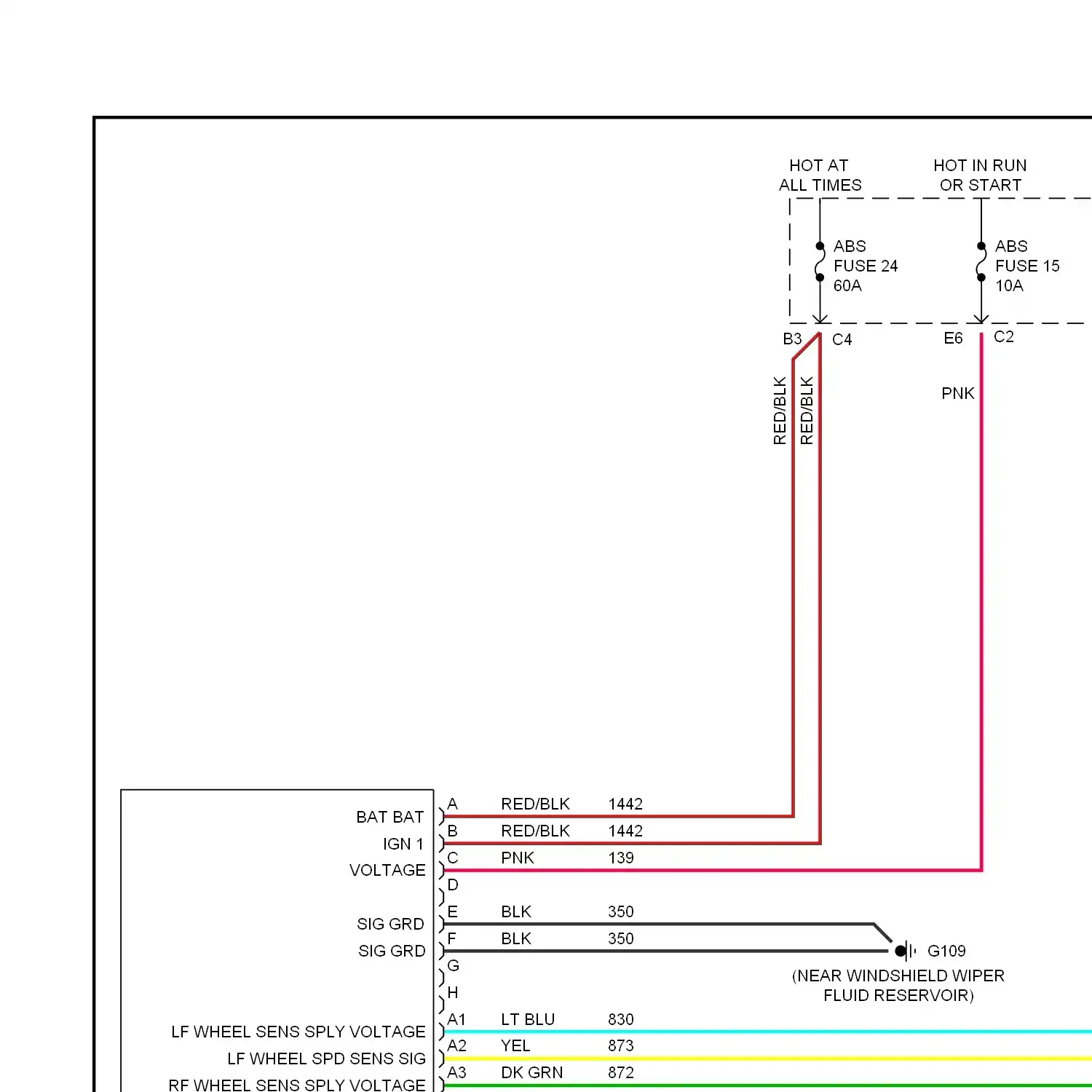Click BLK wire color on pin F row

pos(516,939)
